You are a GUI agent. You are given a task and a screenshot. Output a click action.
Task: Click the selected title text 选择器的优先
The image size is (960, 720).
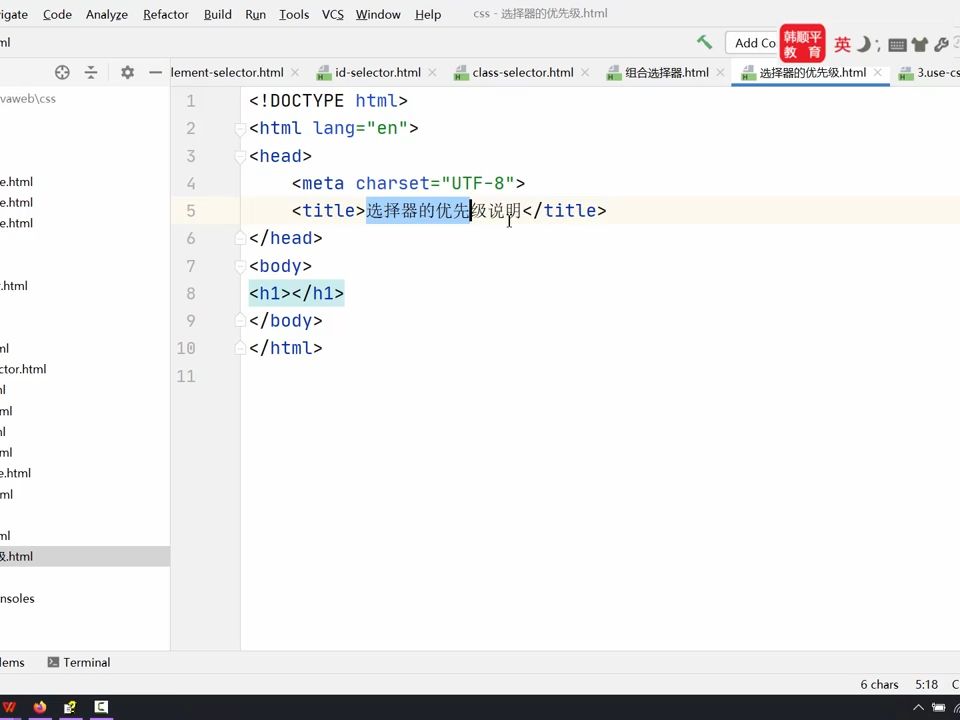[418, 211]
